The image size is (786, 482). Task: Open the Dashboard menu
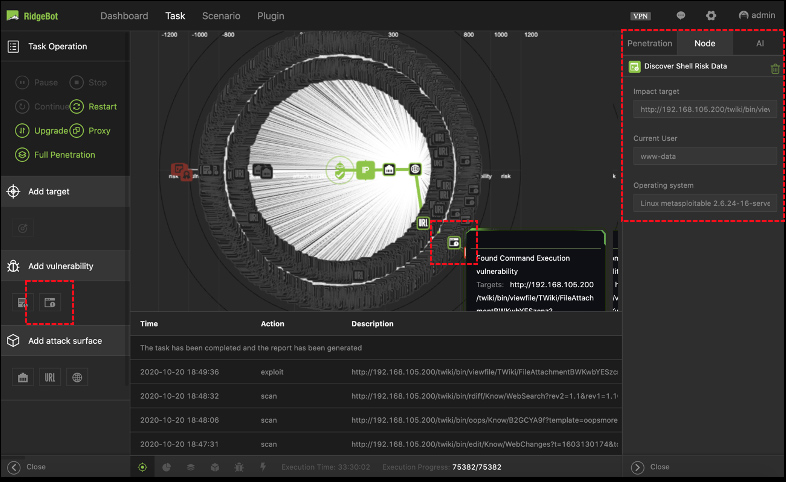(x=124, y=16)
